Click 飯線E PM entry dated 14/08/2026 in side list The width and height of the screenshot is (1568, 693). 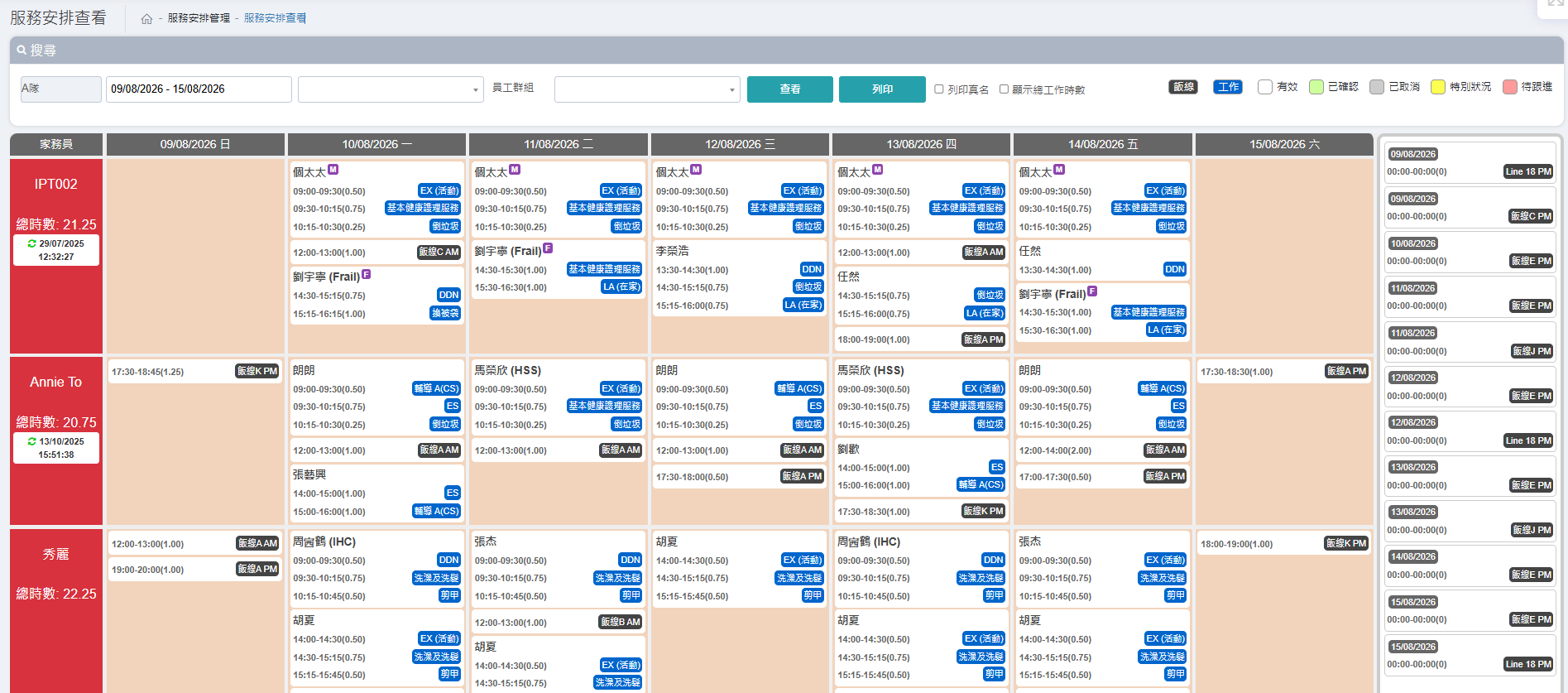1470,565
